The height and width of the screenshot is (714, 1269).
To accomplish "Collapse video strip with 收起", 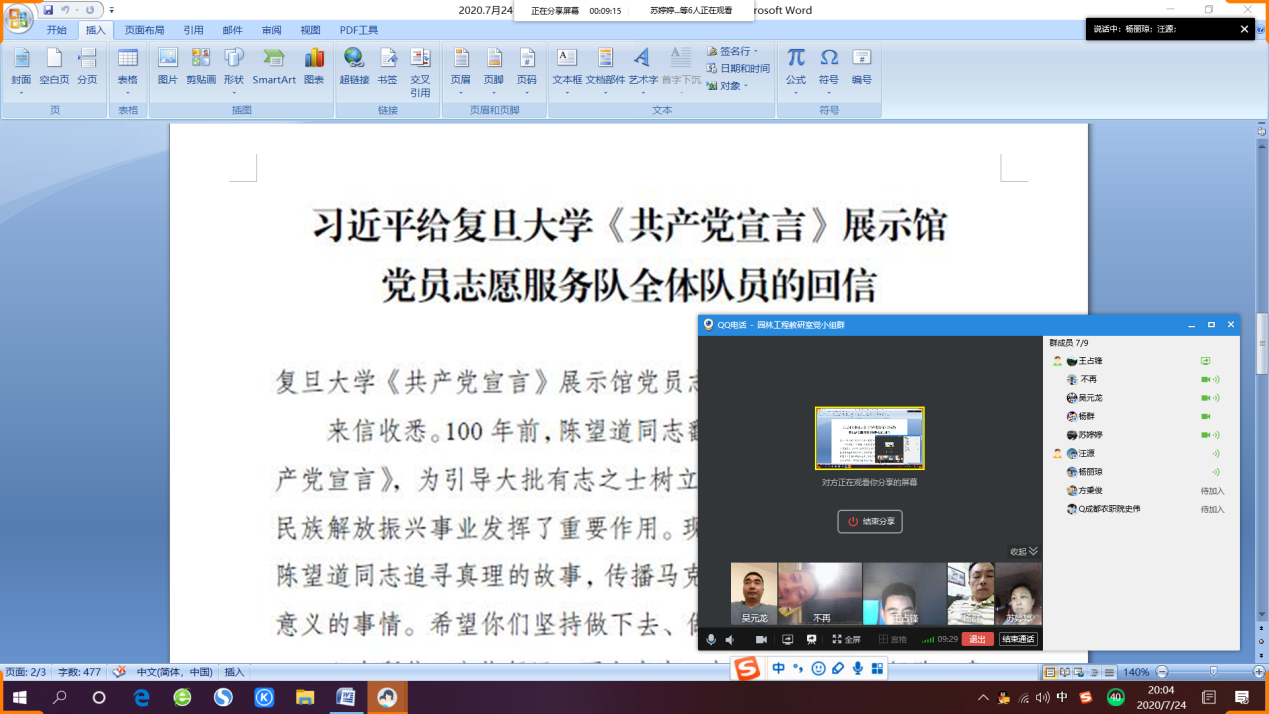I will 1024,551.
